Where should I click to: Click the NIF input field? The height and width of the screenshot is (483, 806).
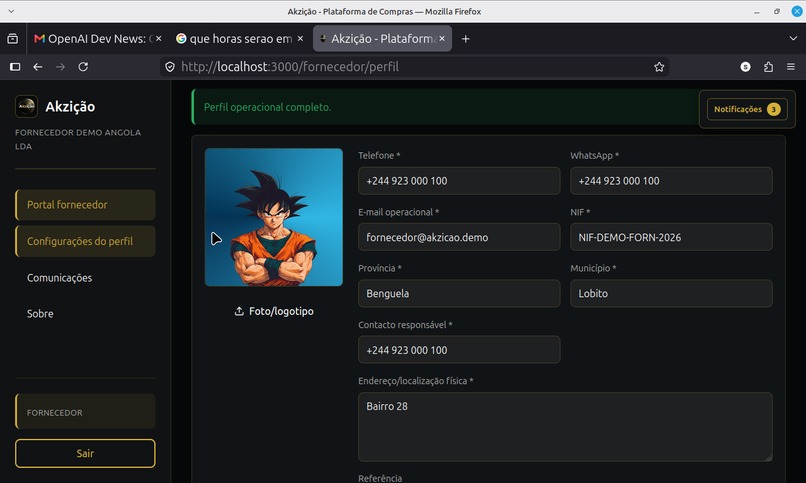[671, 237]
